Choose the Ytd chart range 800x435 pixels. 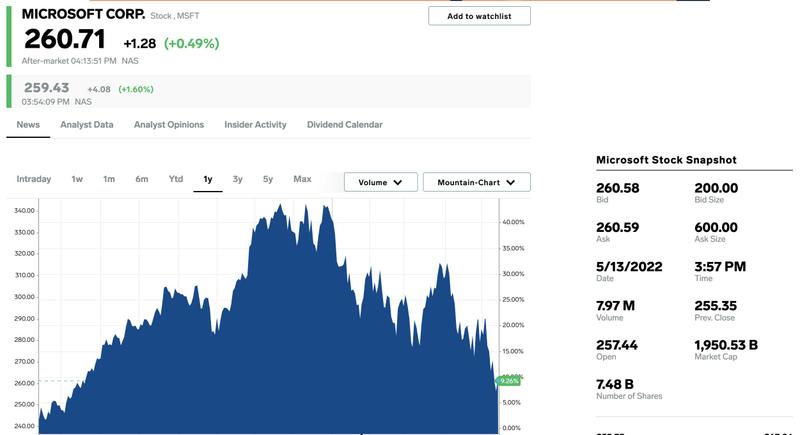176,179
